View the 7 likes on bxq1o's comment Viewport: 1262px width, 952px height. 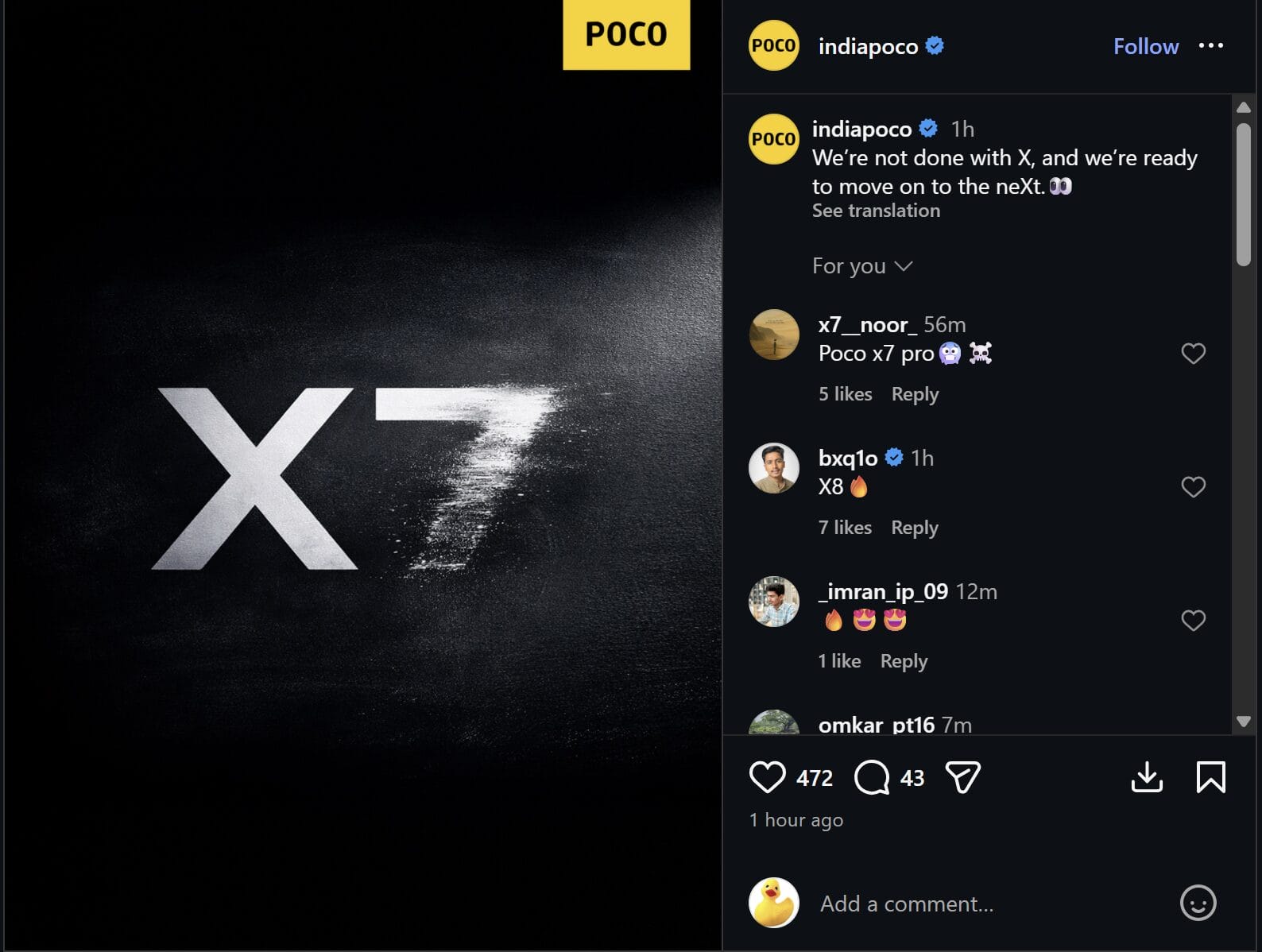(845, 528)
